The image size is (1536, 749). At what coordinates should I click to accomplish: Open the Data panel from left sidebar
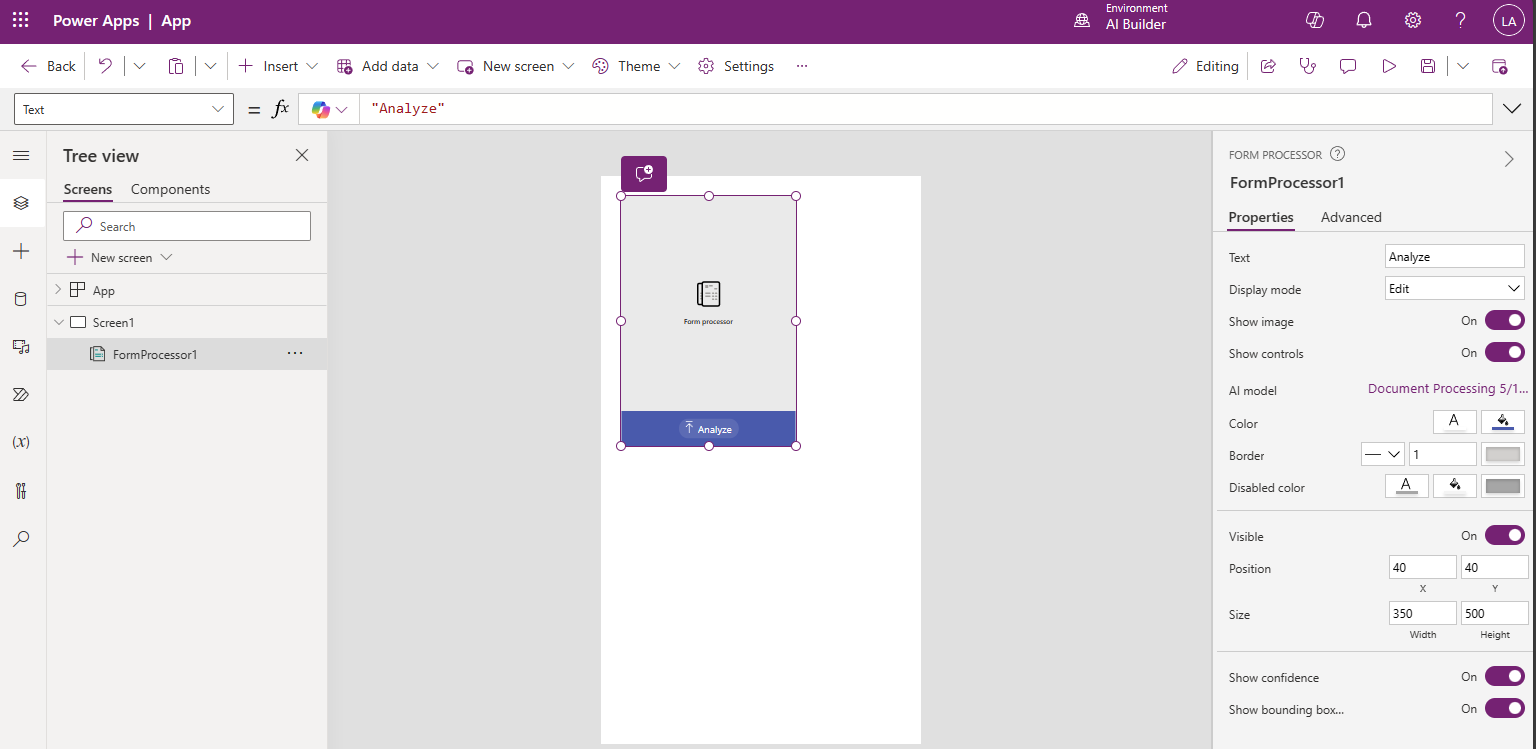click(22, 298)
